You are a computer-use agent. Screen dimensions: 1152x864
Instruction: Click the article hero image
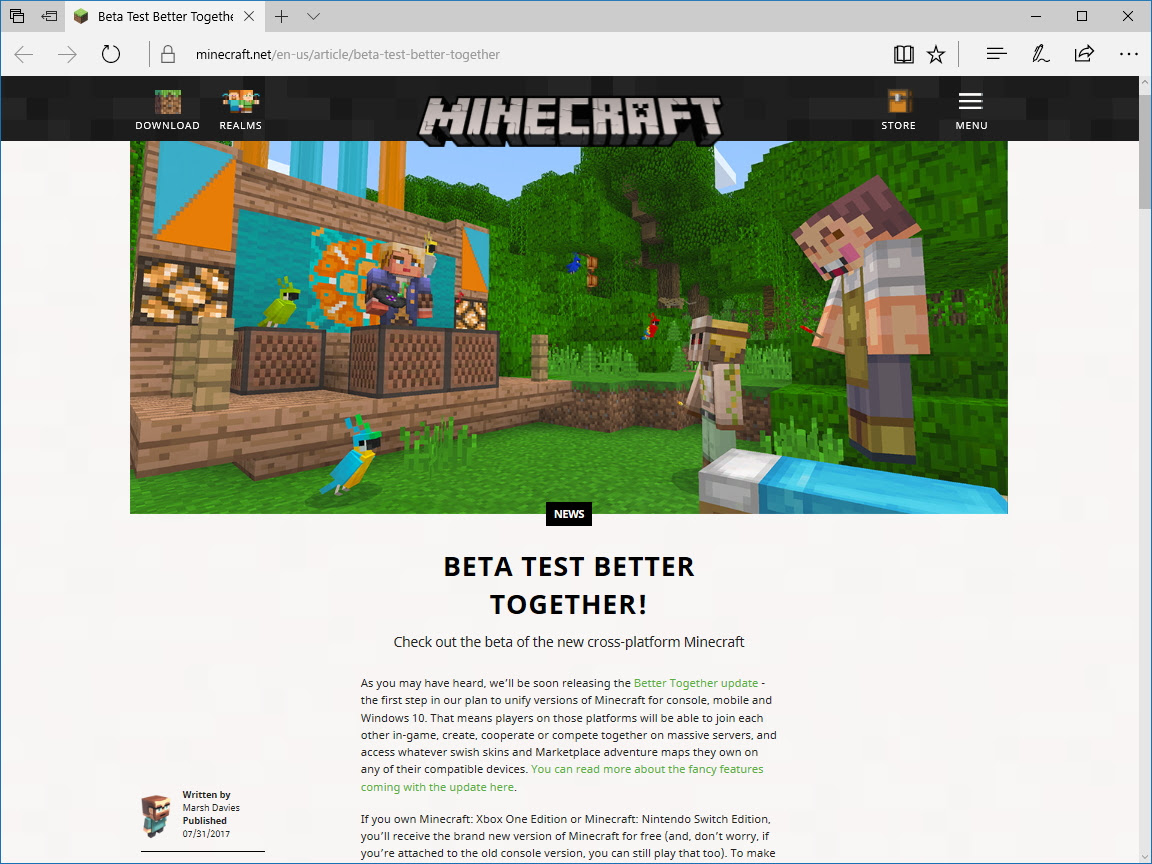tap(569, 327)
